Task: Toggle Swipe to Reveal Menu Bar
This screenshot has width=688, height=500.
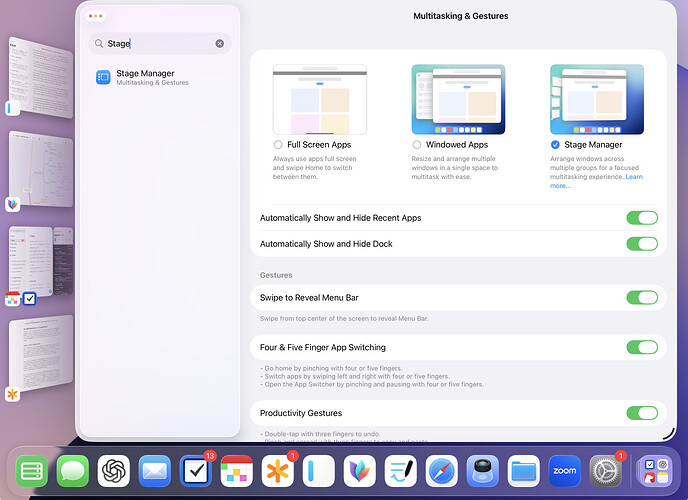Action: pyautogui.click(x=642, y=298)
